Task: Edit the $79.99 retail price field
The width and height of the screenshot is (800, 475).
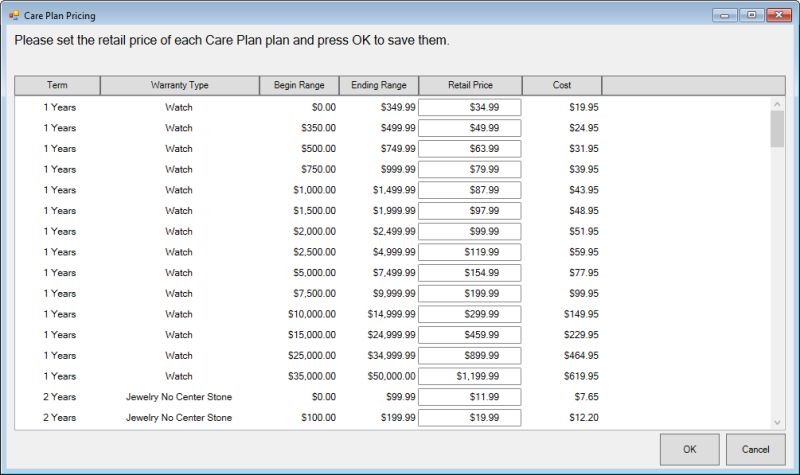Action: [469, 169]
